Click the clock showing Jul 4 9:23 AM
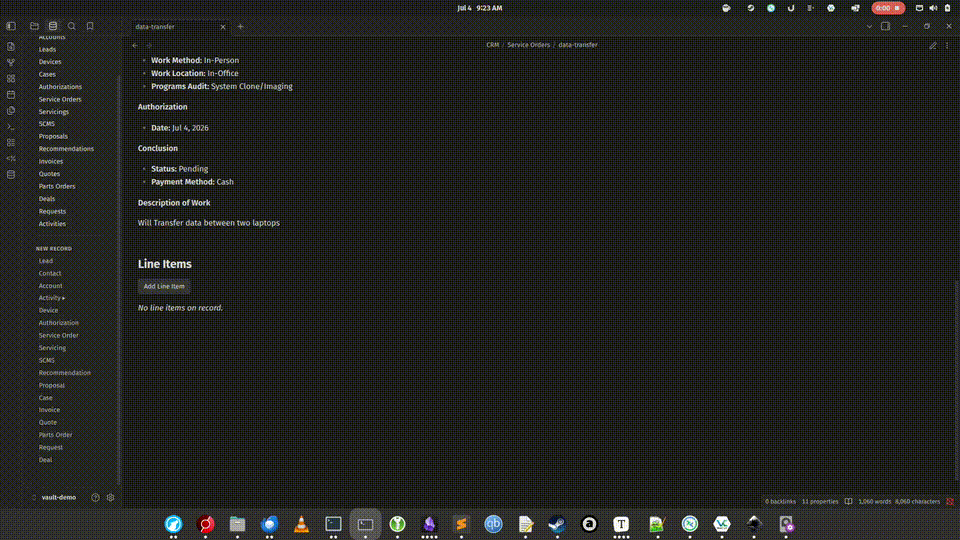The width and height of the screenshot is (960, 540). (479, 8)
